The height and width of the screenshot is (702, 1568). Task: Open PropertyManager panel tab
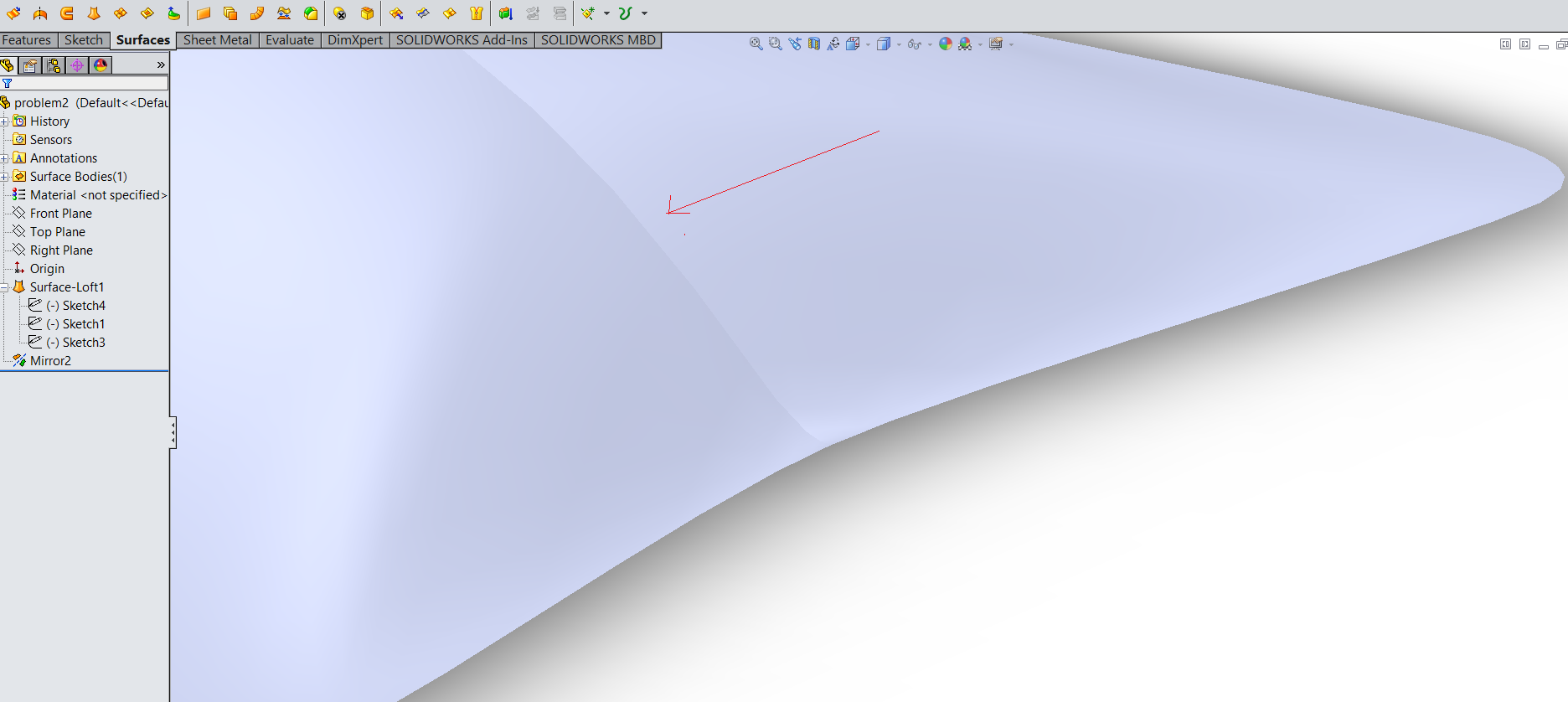[x=30, y=65]
